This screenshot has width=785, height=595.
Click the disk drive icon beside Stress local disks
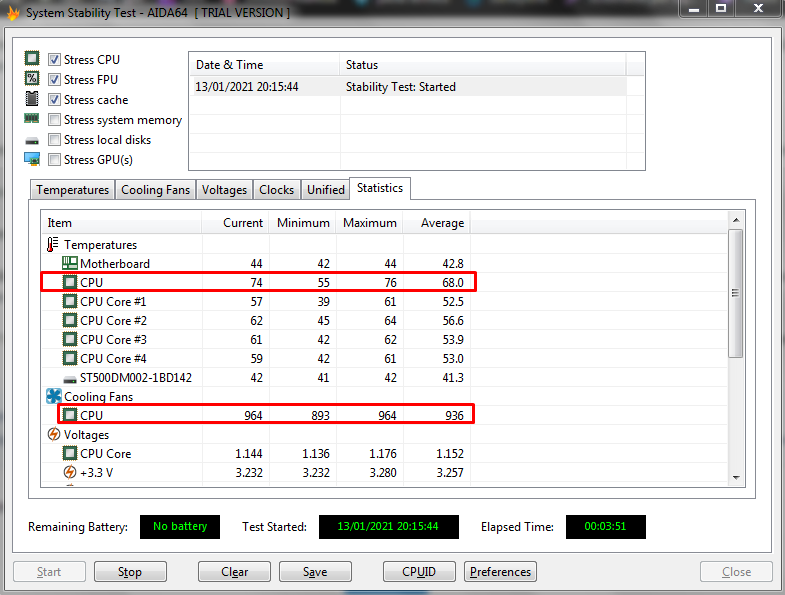point(32,141)
